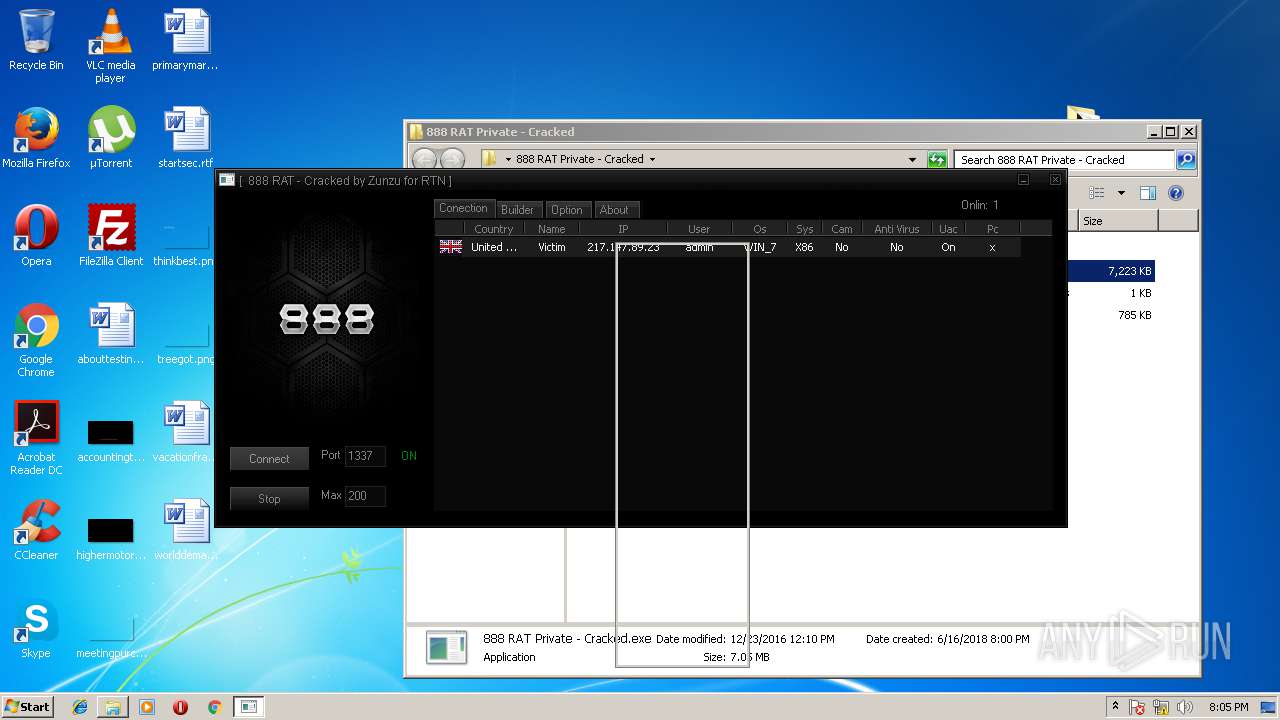Select the Victim name cell
This screenshot has width=1280, height=720.
[x=552, y=247]
